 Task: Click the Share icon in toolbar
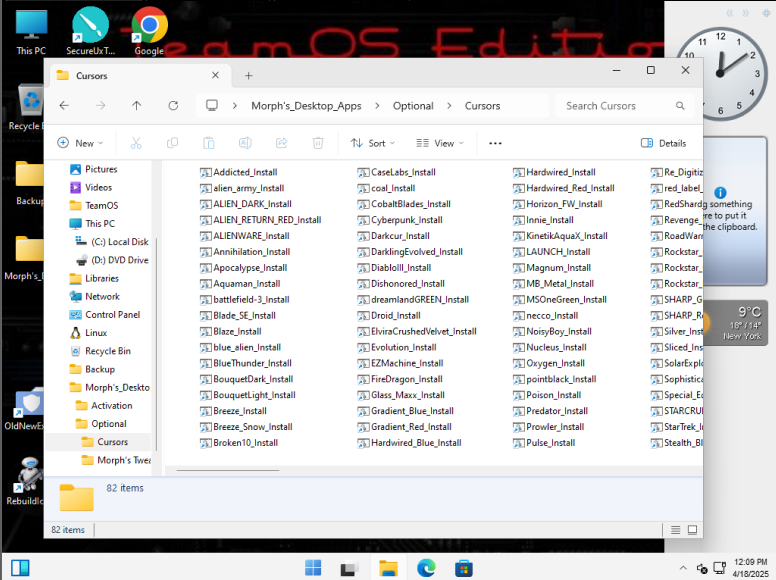[282, 143]
